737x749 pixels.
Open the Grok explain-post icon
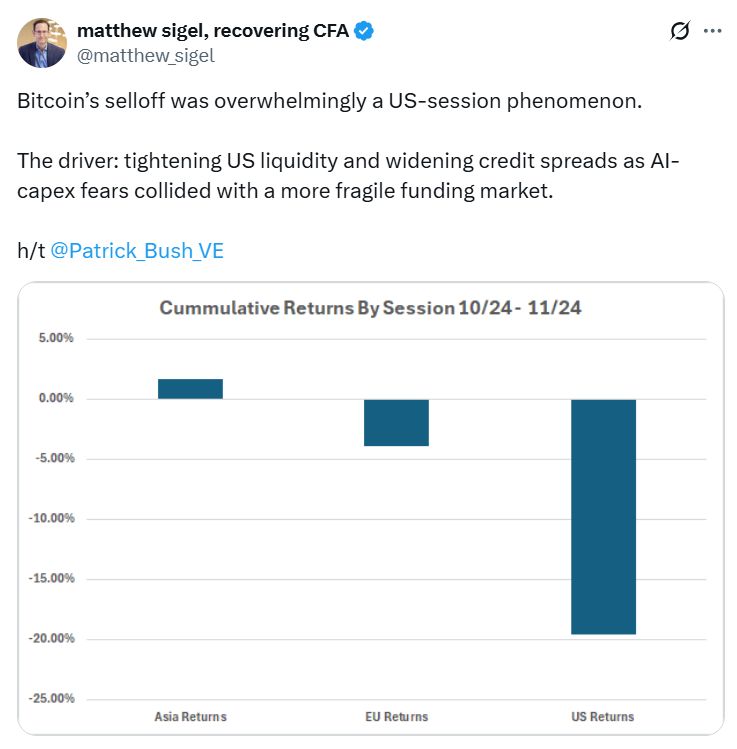click(679, 31)
